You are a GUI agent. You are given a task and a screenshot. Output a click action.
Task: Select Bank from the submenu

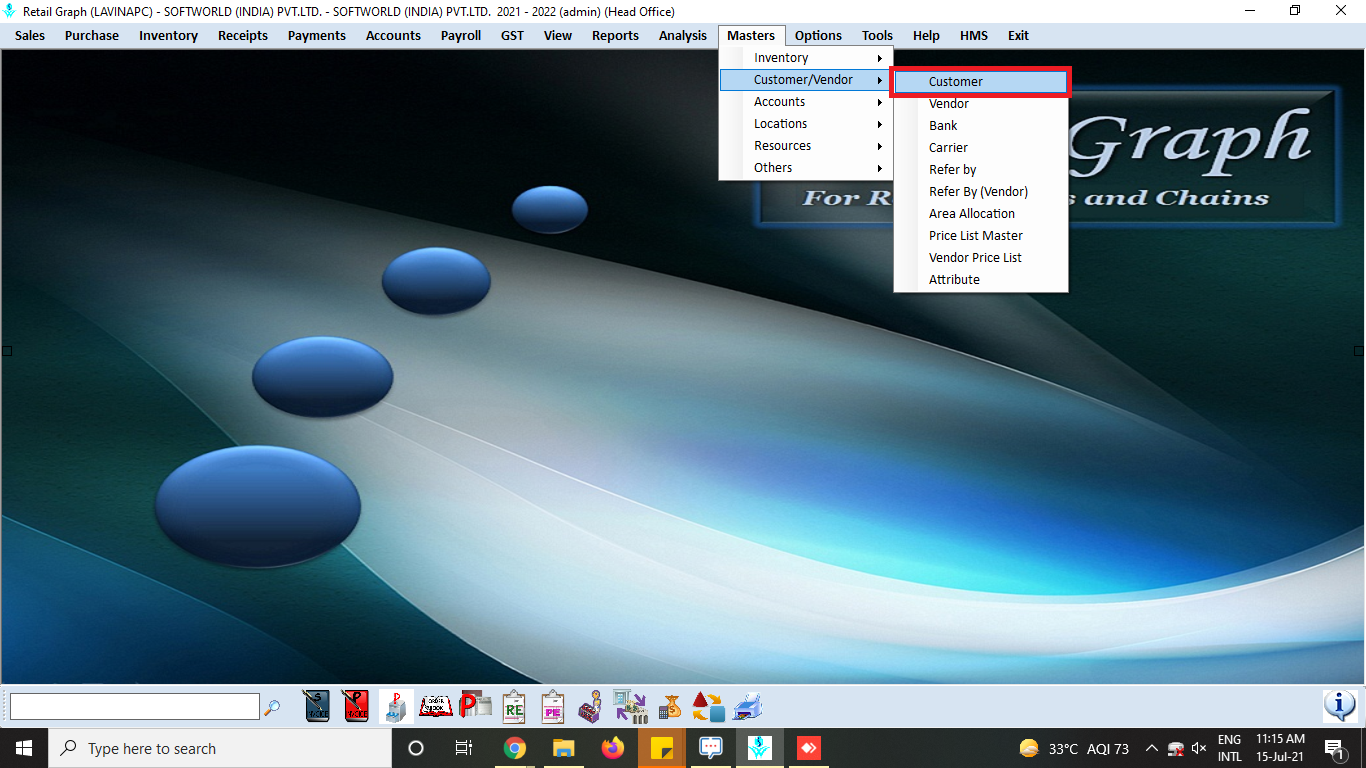[x=981, y=126]
